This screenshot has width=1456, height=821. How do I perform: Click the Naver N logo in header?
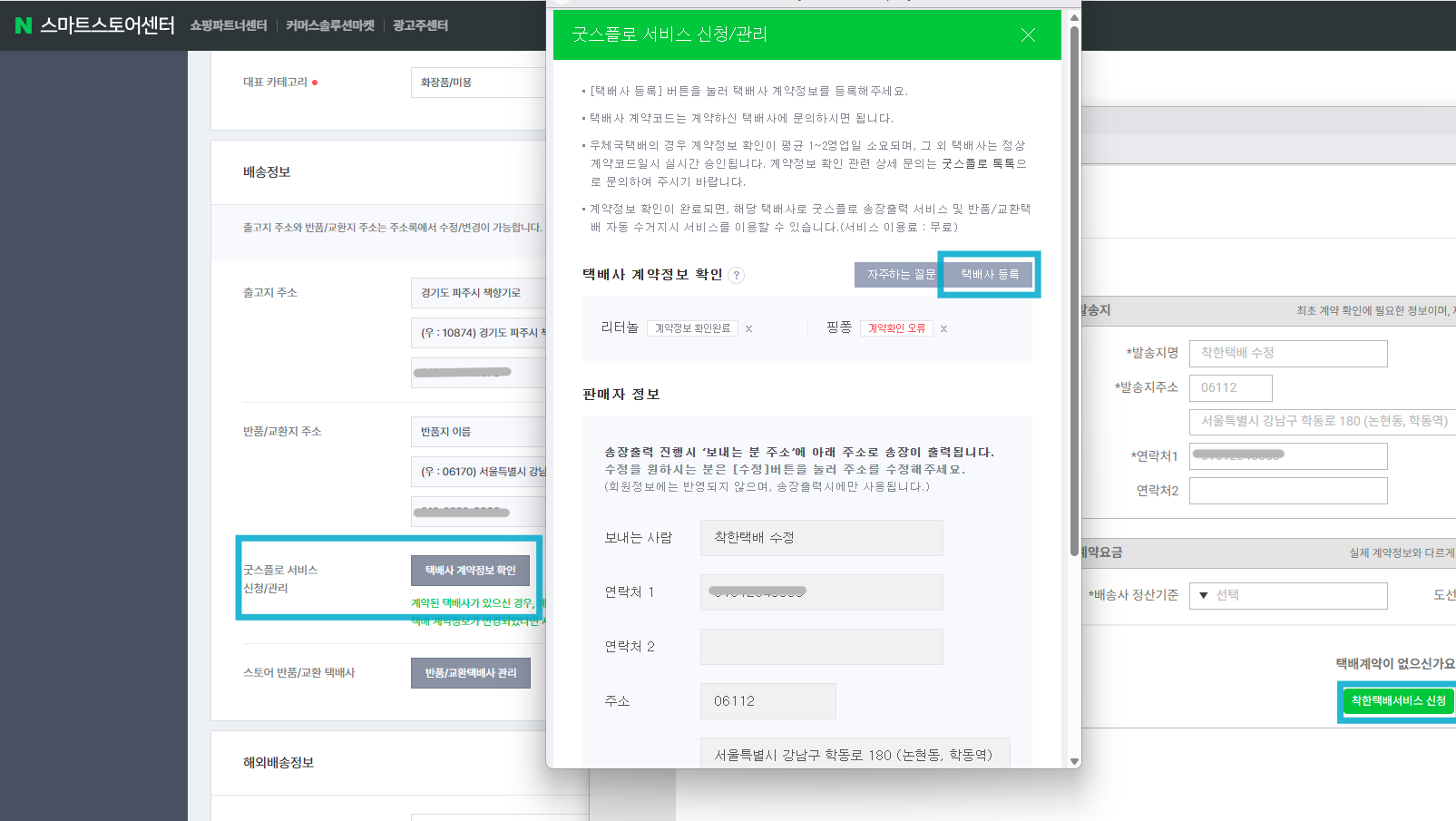[x=24, y=25]
